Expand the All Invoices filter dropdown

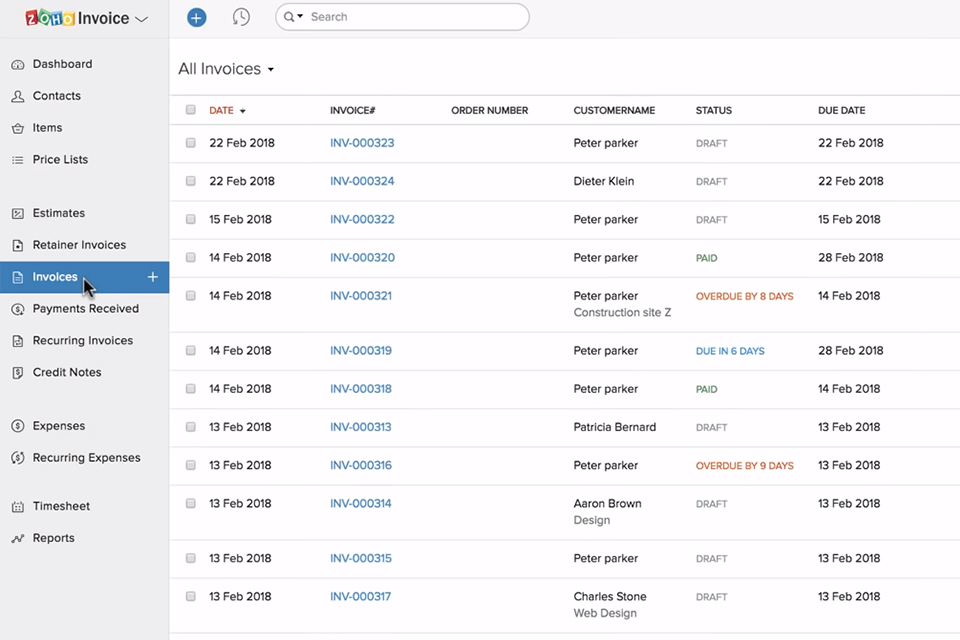(x=270, y=70)
